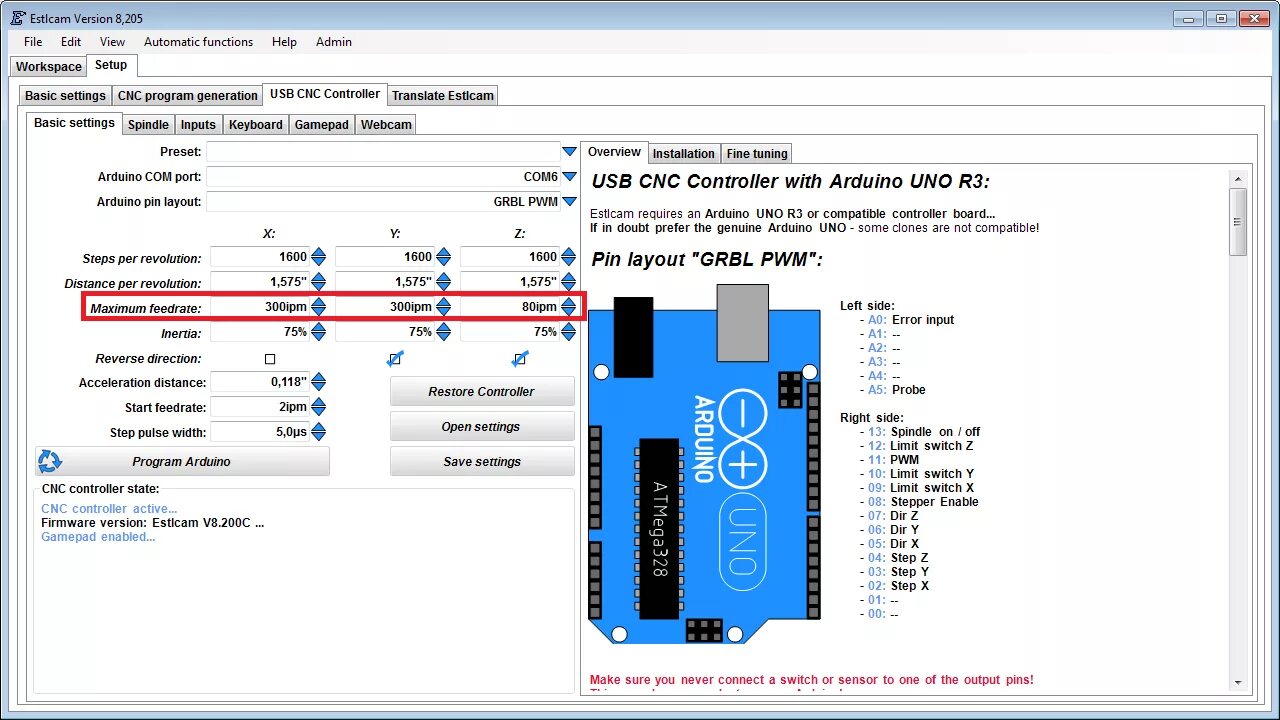This screenshot has width=1280, height=720.
Task: Switch to the Spindle tab
Action: pyautogui.click(x=148, y=124)
